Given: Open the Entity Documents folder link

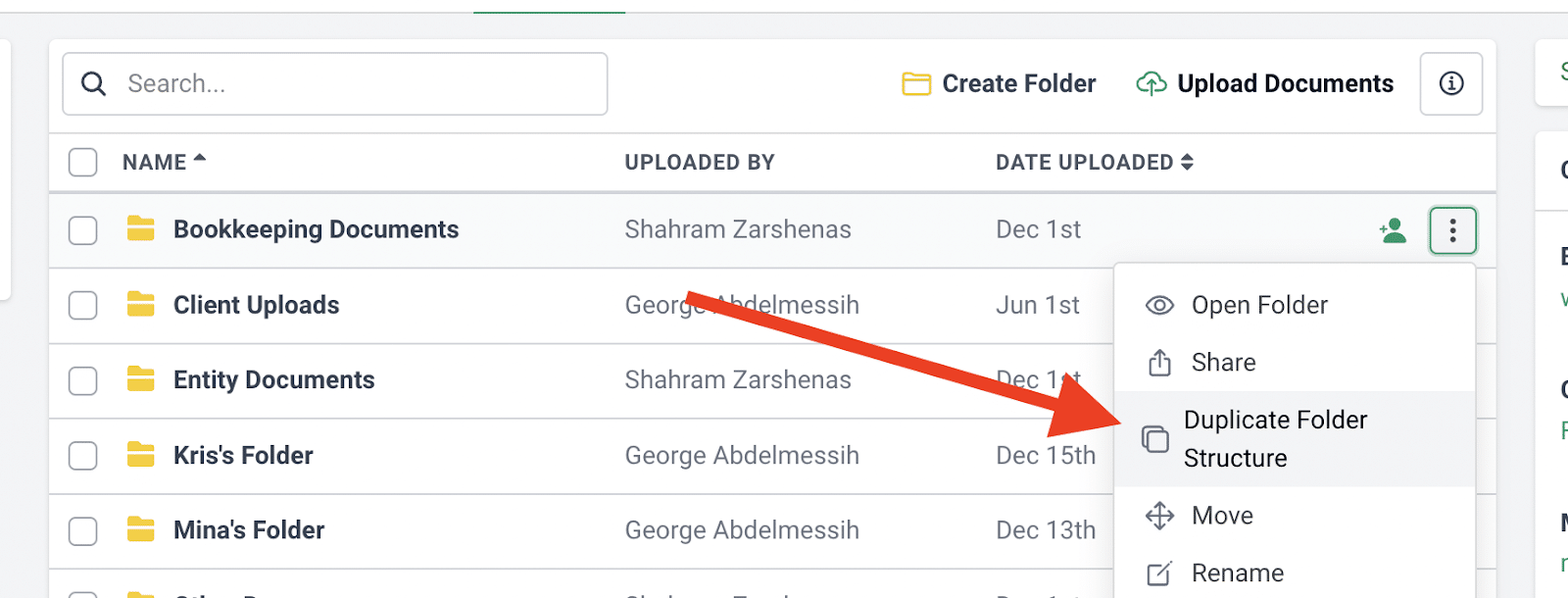Looking at the screenshot, I should [x=273, y=379].
